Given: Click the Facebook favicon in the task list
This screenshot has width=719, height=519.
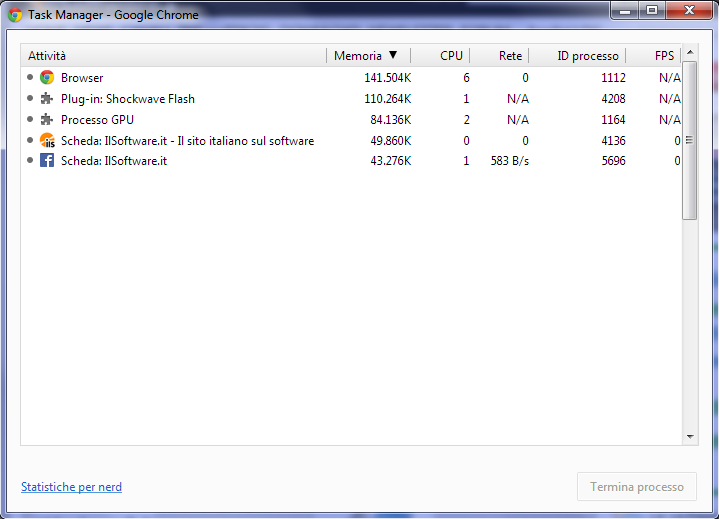Looking at the screenshot, I should 47,161.
